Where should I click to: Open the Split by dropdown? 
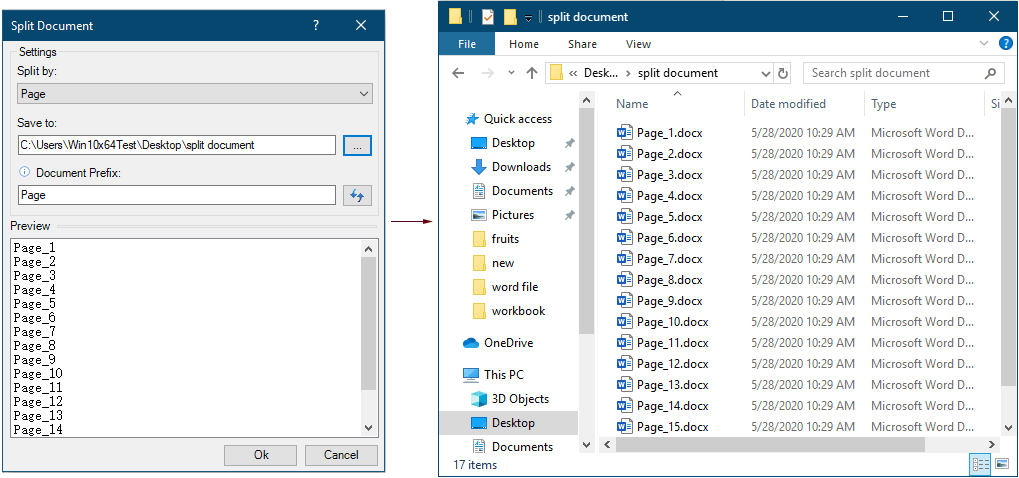(x=195, y=94)
